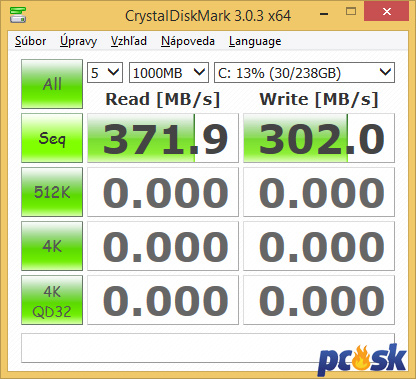Image resolution: width=416 pixels, height=379 pixels.
Task: Open the Nápoveda menu
Action: pyautogui.click(x=188, y=41)
